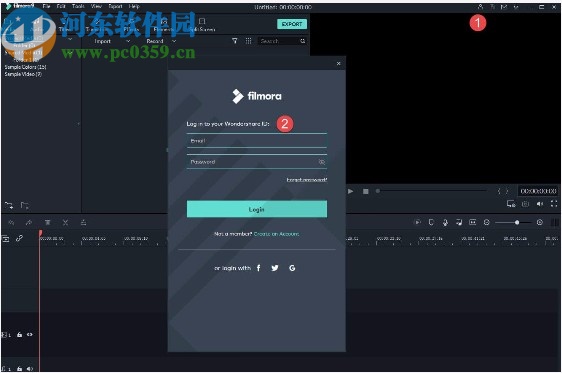Toggle lock on video track 1

19,335
